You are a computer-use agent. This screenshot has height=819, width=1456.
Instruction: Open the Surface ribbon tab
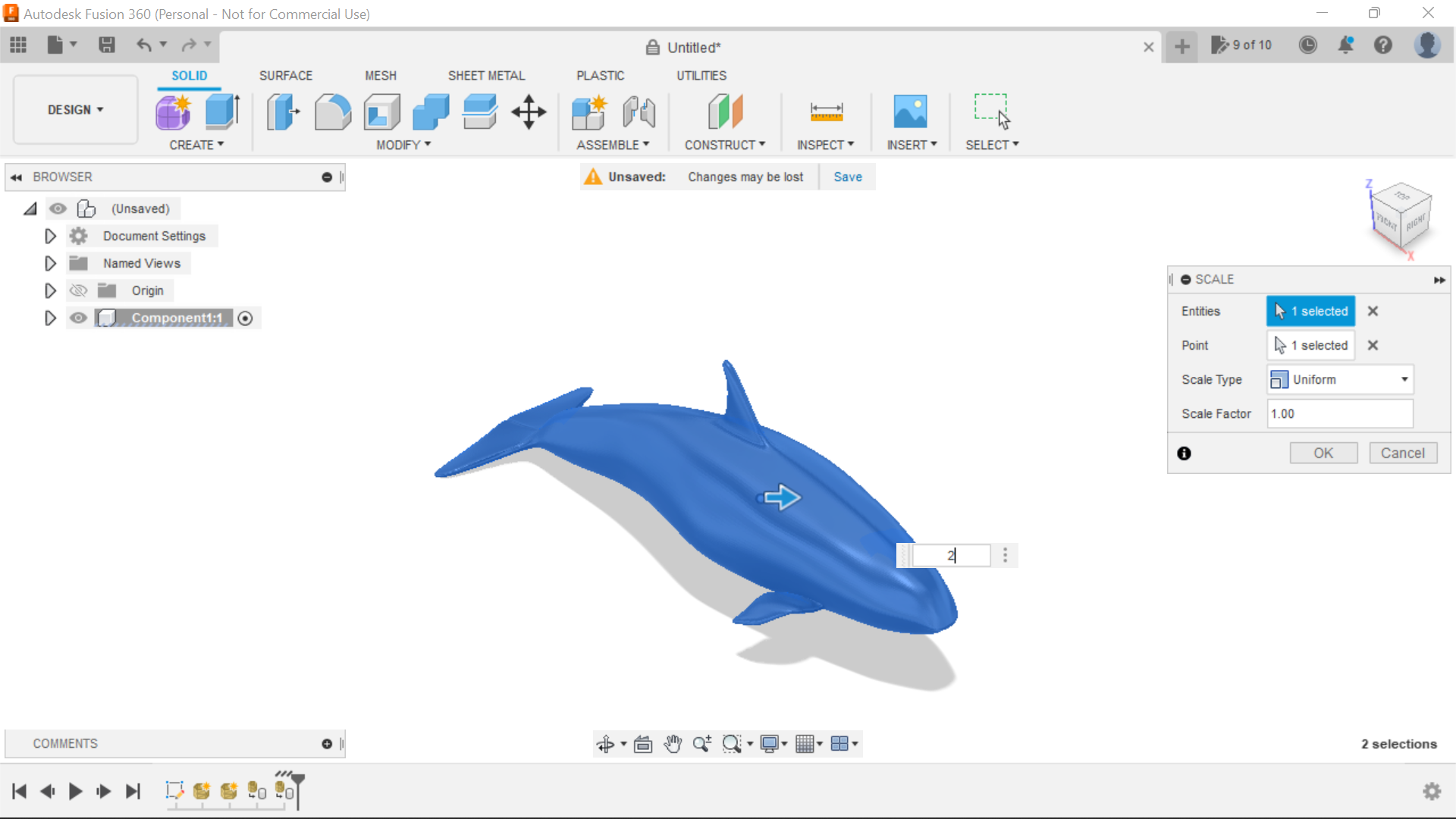(286, 75)
